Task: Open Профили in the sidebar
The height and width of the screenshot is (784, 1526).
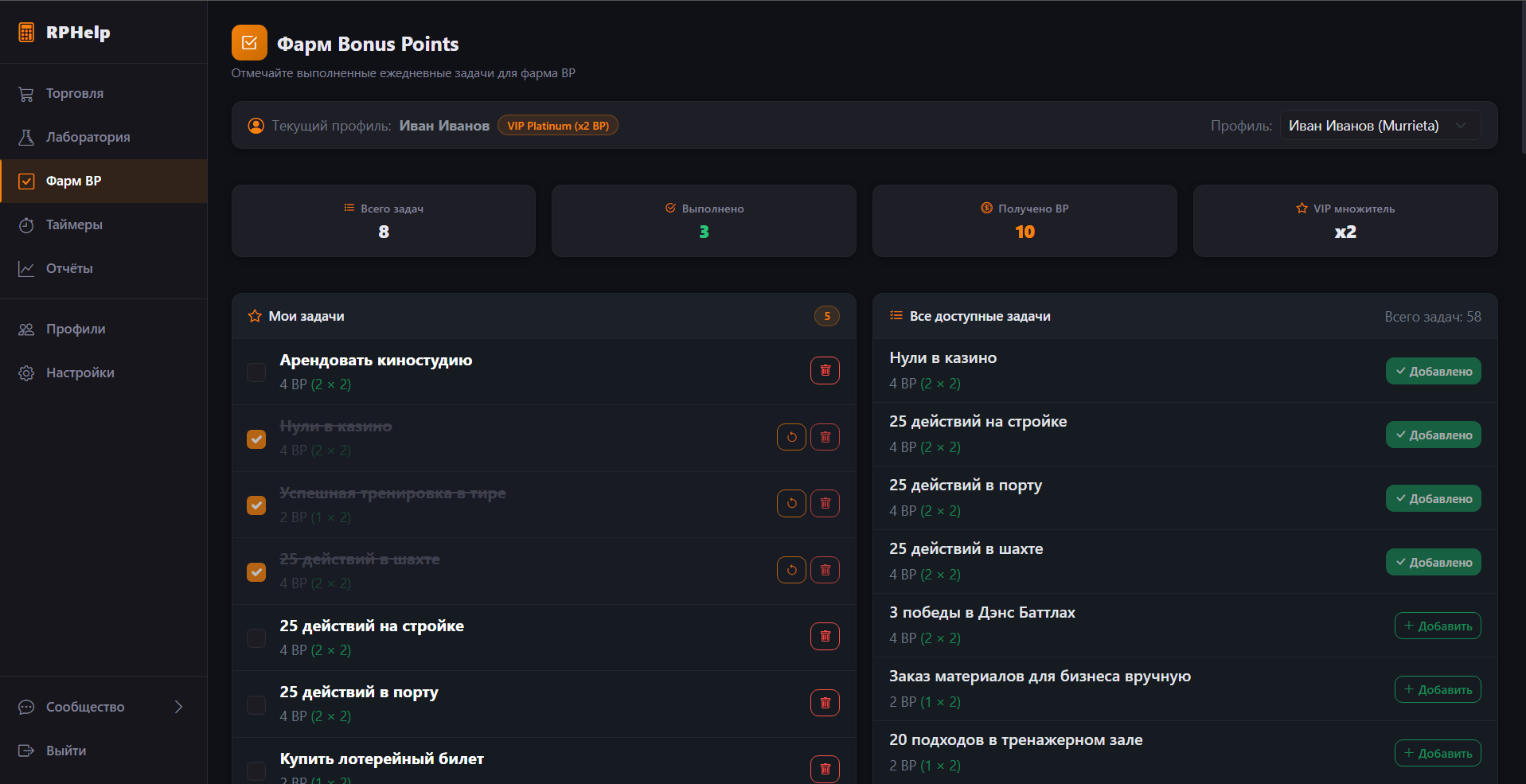Action: point(103,329)
